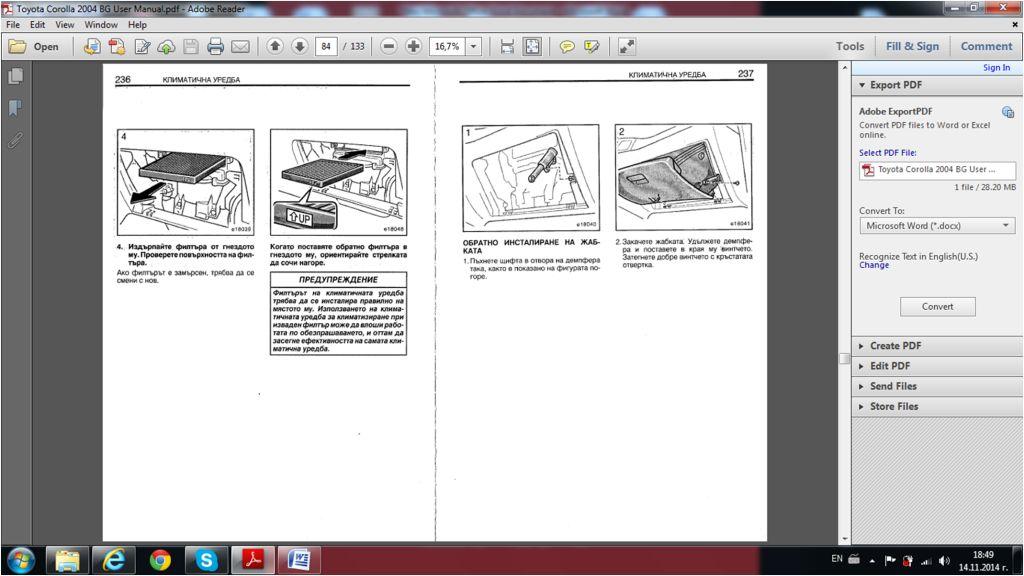
Task: Click the Change language link
Action: 873,266
